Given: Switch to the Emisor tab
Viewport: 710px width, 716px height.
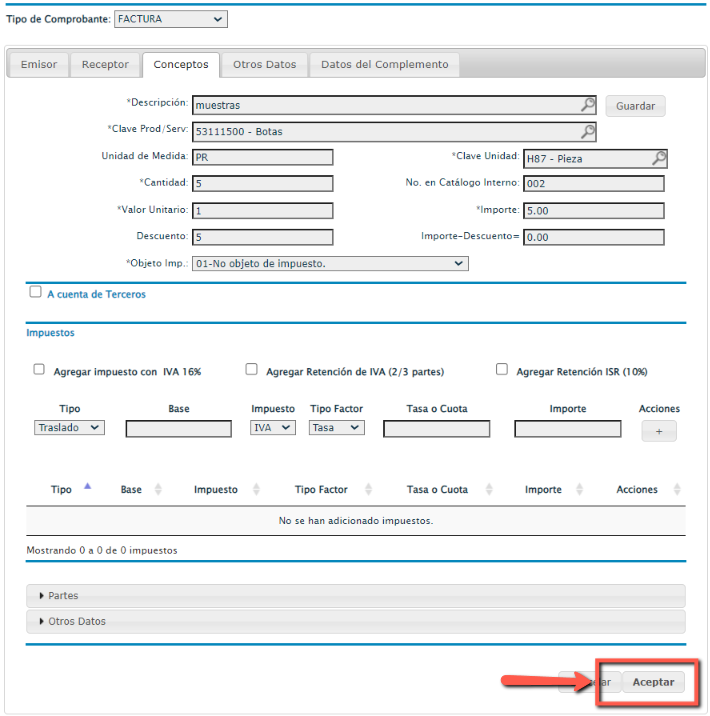Looking at the screenshot, I should (39, 64).
